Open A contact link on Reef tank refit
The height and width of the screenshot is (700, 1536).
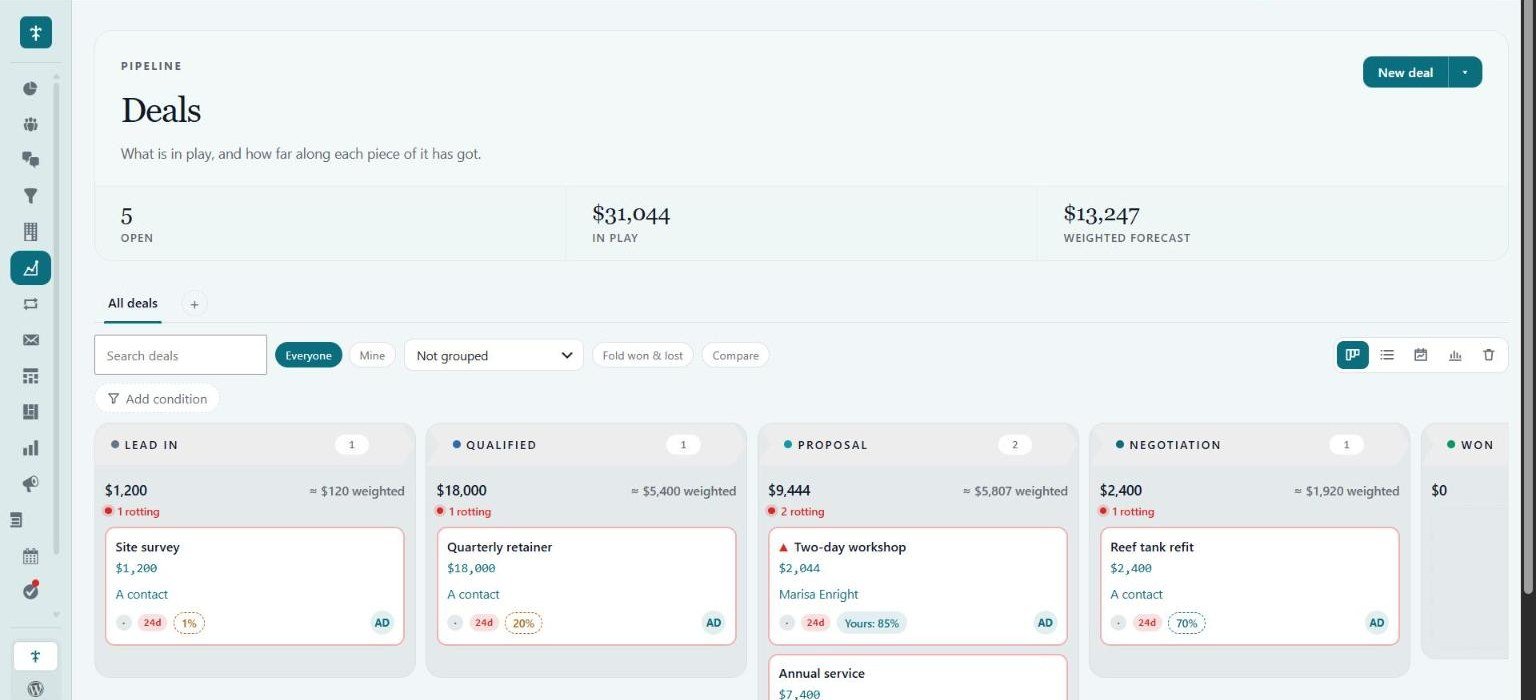pyautogui.click(x=1136, y=594)
